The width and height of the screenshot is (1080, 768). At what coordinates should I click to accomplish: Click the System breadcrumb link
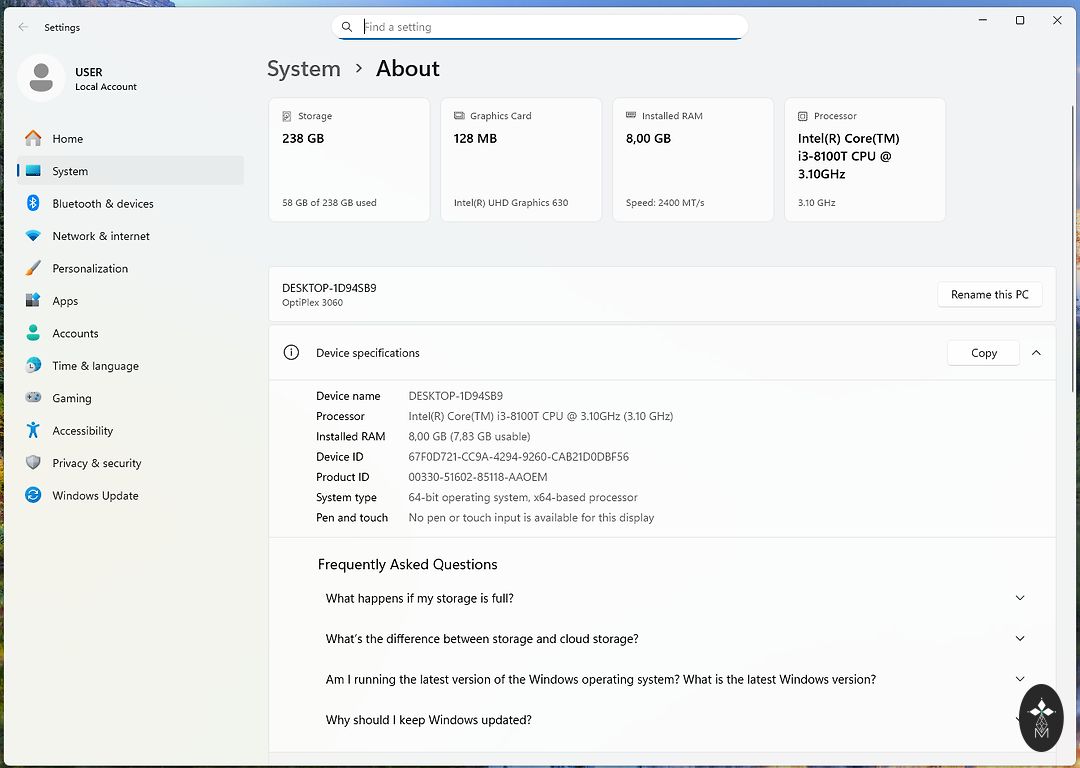(304, 69)
